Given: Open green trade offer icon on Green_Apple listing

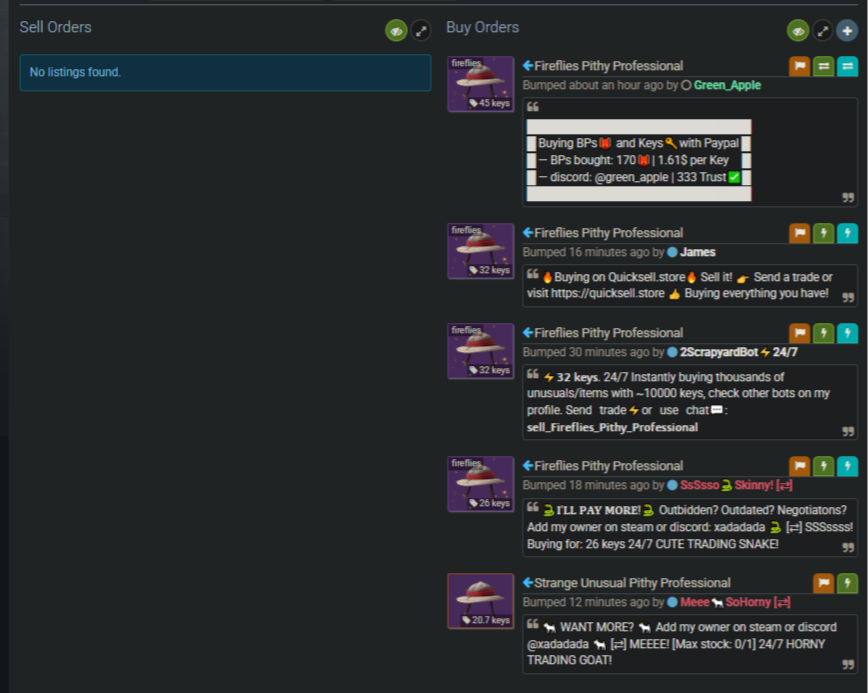Looking at the screenshot, I should click(824, 66).
